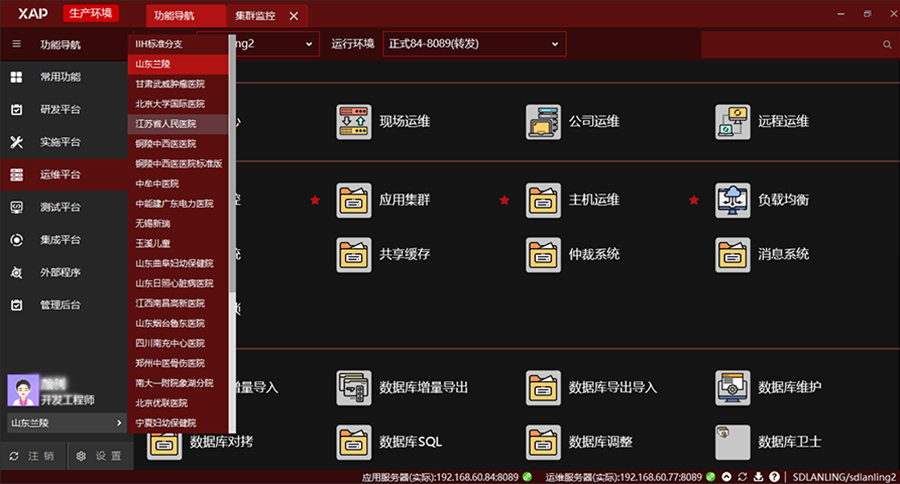This screenshot has width=900, height=484.
Task: Open the 数据库维护 icon
Action: (732, 386)
